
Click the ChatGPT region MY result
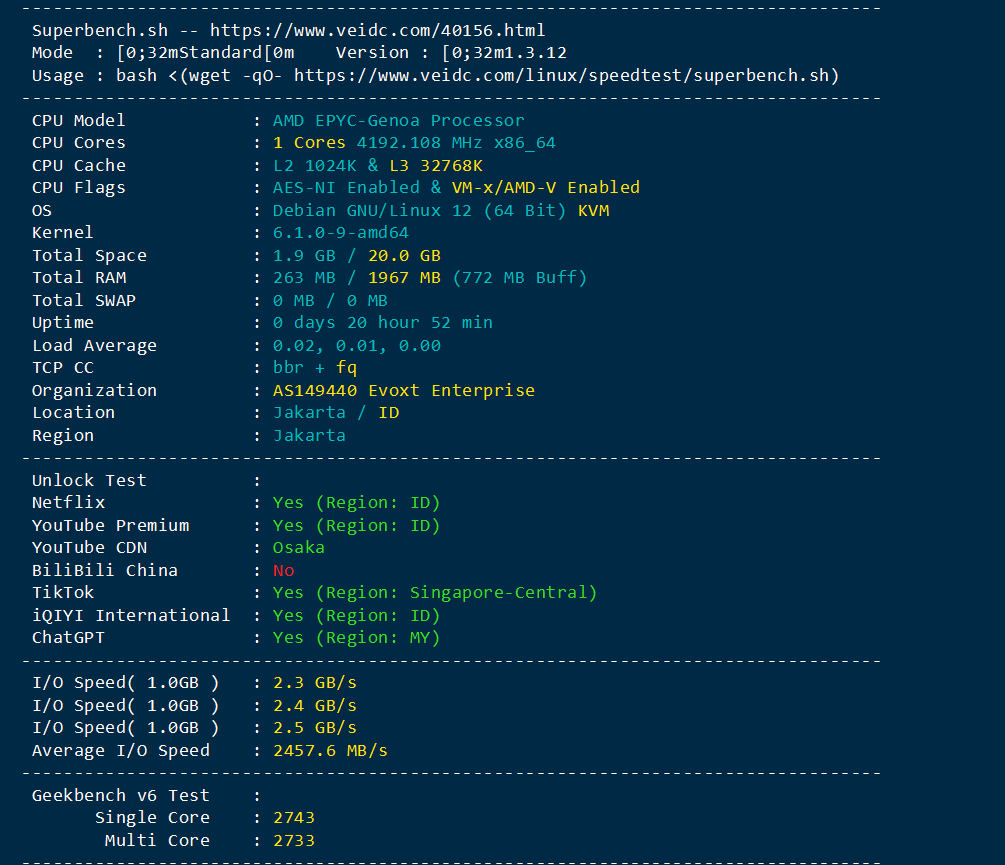coord(356,637)
